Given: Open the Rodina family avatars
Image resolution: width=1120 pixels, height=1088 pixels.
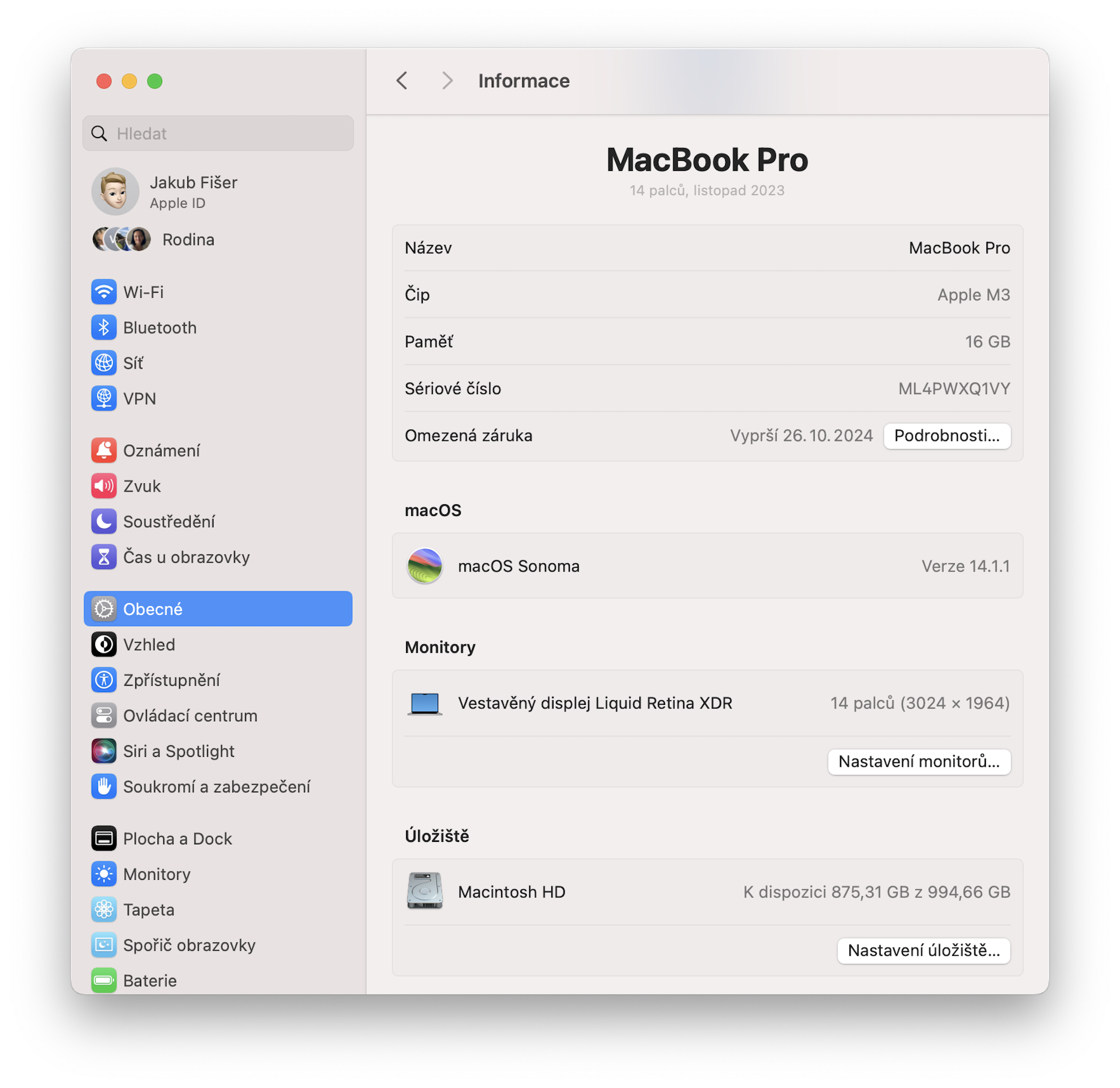Looking at the screenshot, I should pyautogui.click(x=122, y=240).
